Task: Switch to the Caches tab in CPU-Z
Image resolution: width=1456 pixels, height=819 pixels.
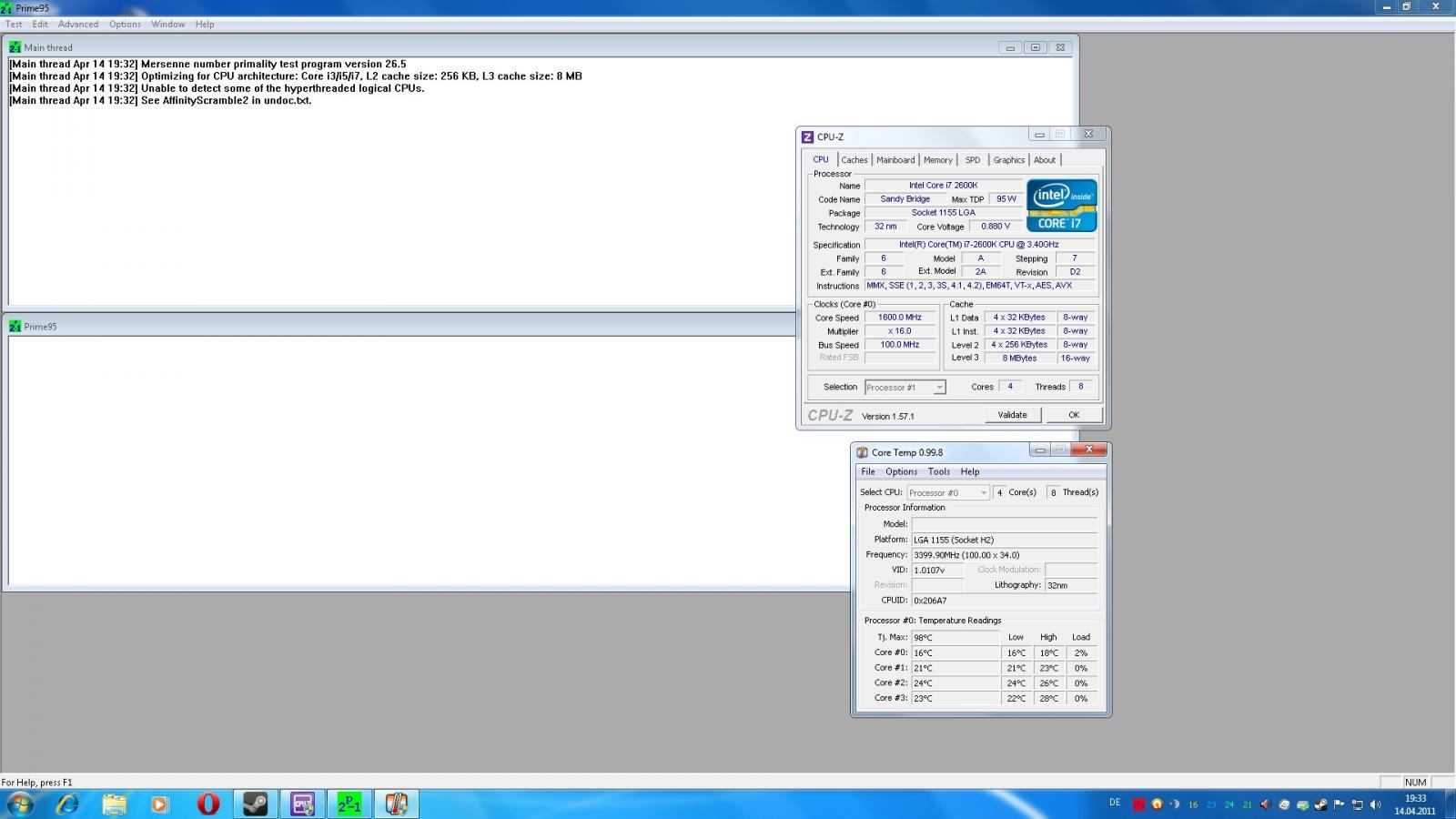Action: point(854,159)
